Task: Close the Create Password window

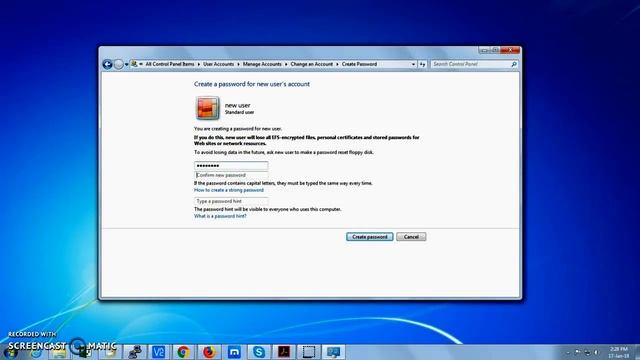Action: [510, 50]
